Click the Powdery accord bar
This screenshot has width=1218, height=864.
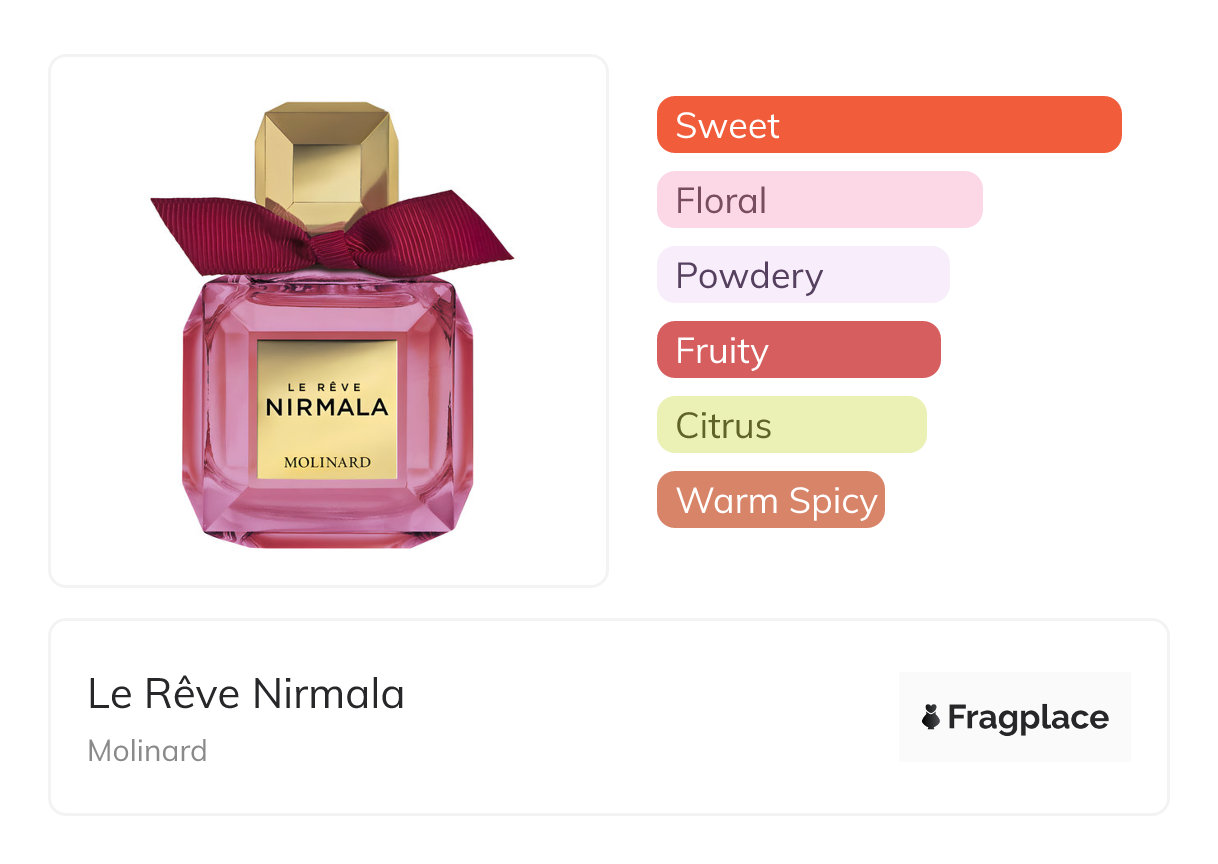pyautogui.click(x=802, y=275)
